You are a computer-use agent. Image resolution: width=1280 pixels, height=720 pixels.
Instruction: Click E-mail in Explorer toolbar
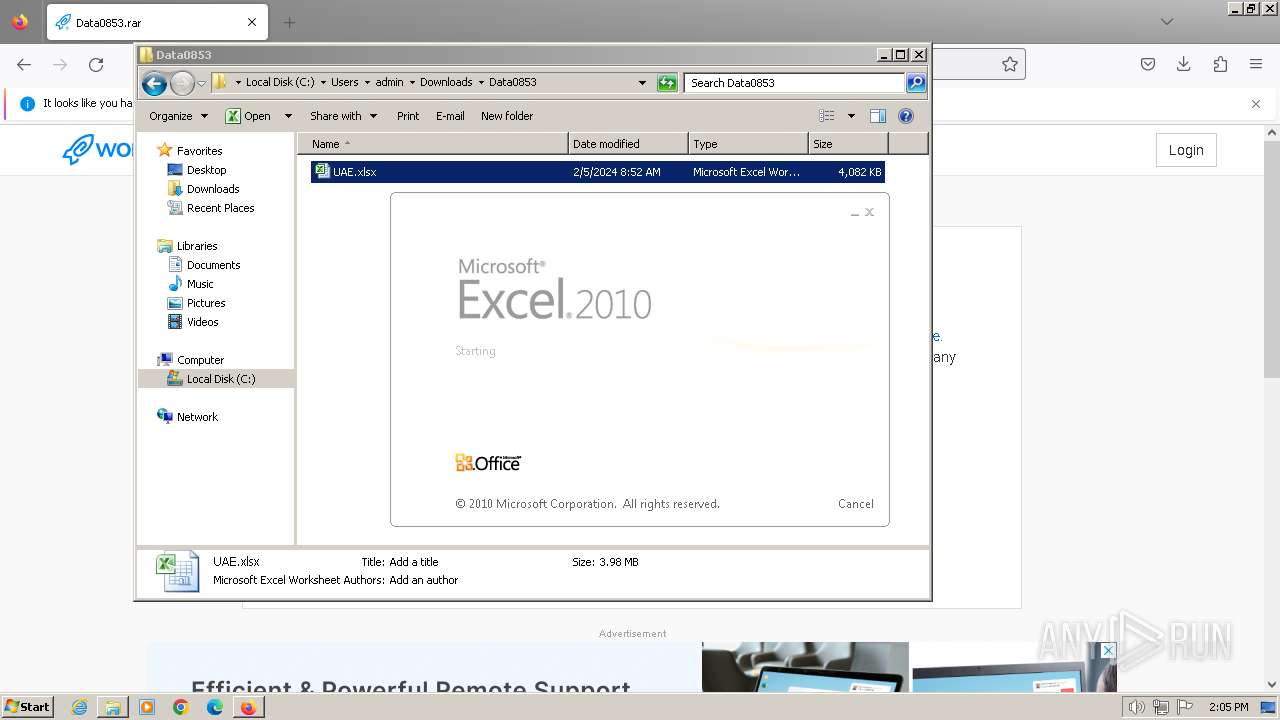tap(450, 116)
